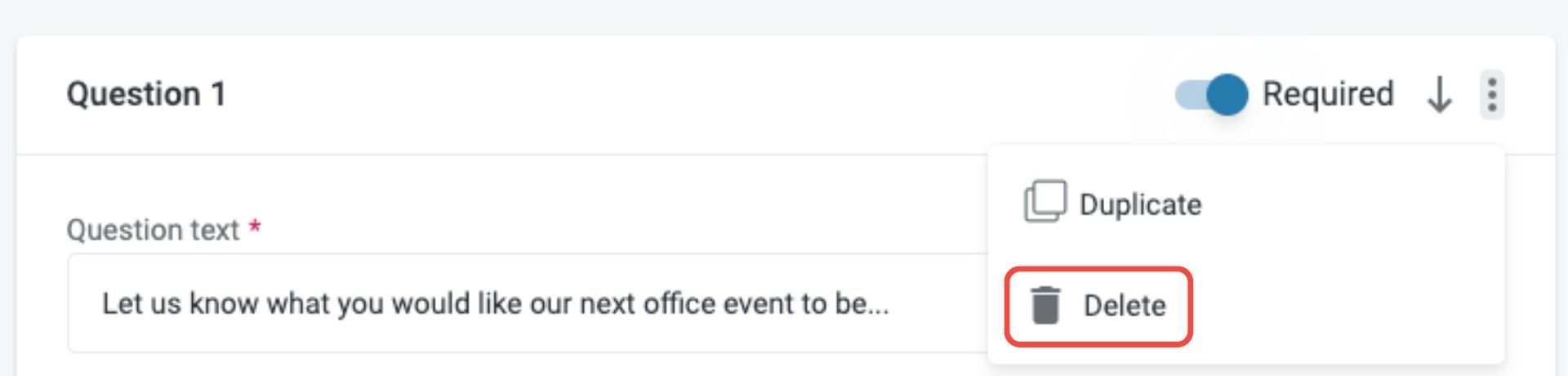
Task: Click the three-dot more options icon
Action: [x=1492, y=95]
